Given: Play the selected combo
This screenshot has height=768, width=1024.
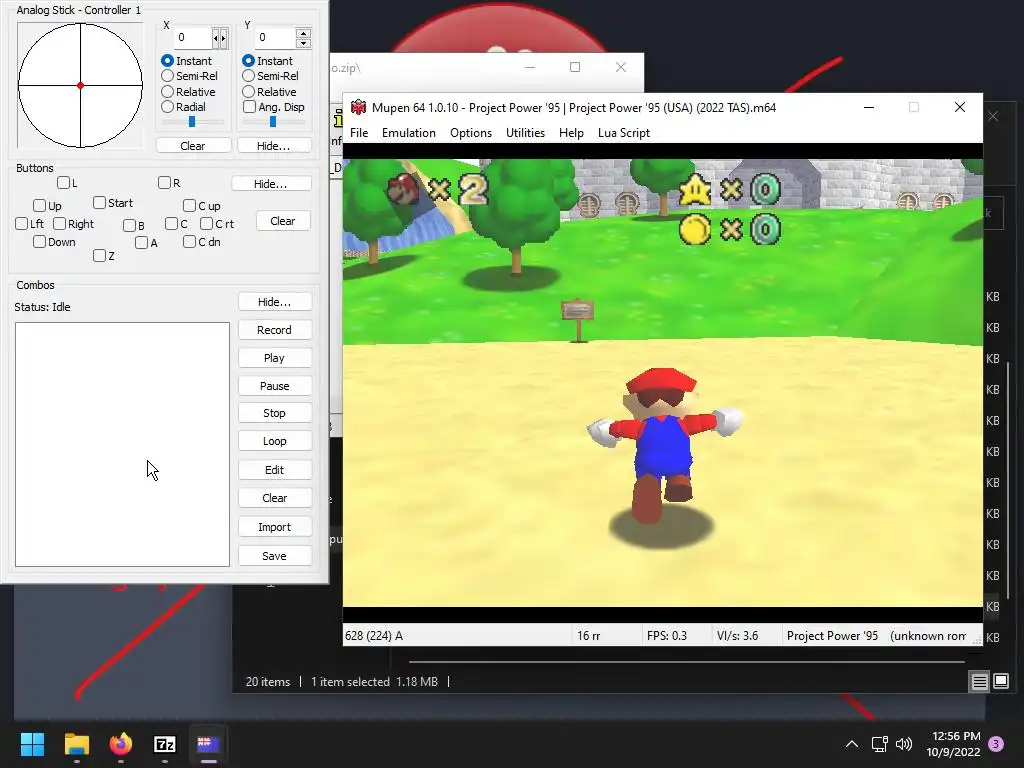Looking at the screenshot, I should pos(275,358).
